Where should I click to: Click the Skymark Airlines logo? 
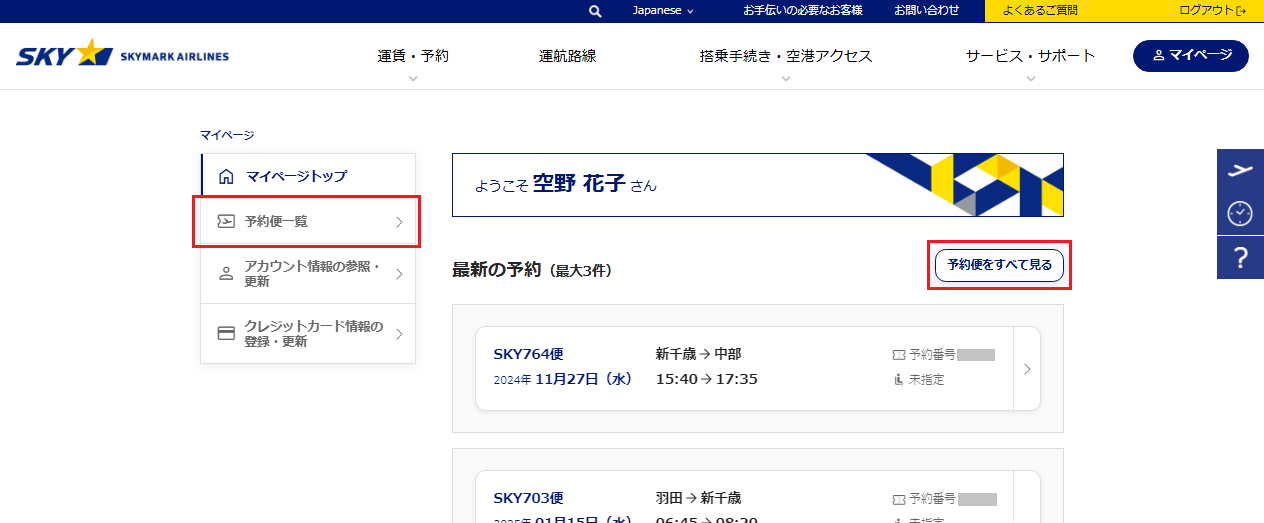pos(122,55)
